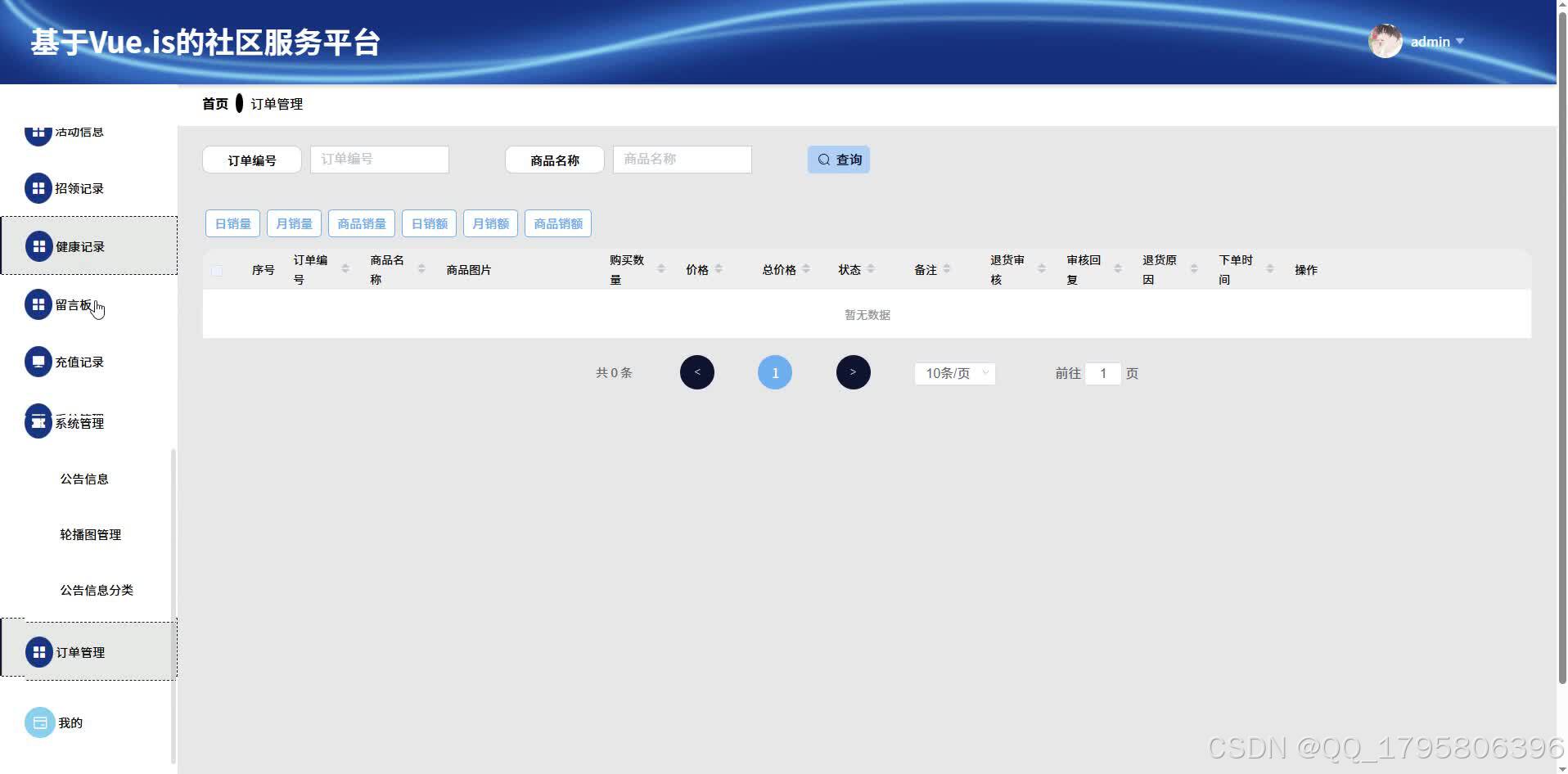Sort by 价格 column arrows
Viewport: 1568px width, 774px height.
coord(719,268)
